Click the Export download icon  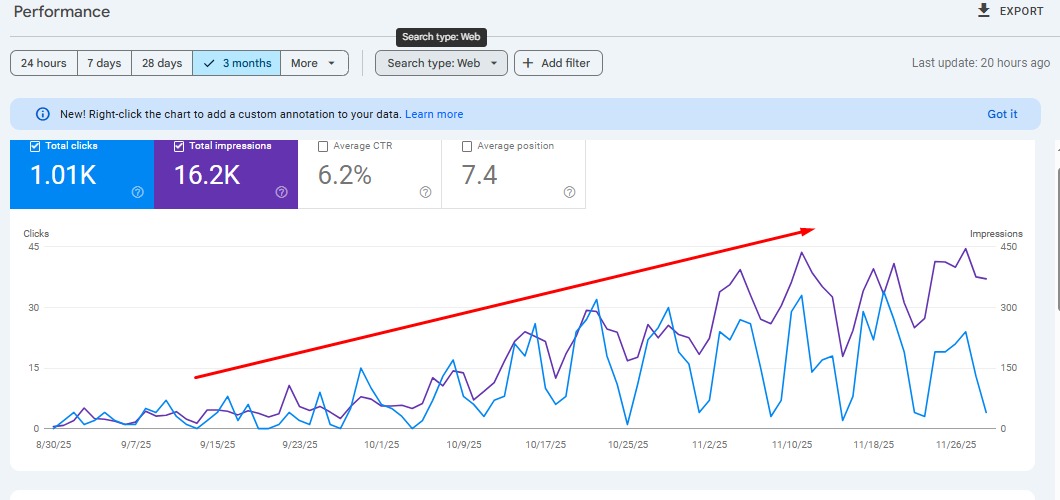coord(984,11)
